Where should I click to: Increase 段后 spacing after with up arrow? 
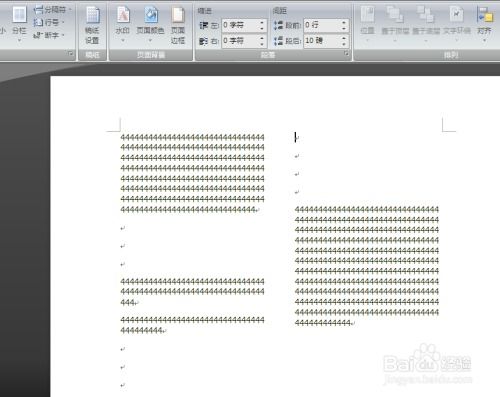344,38
